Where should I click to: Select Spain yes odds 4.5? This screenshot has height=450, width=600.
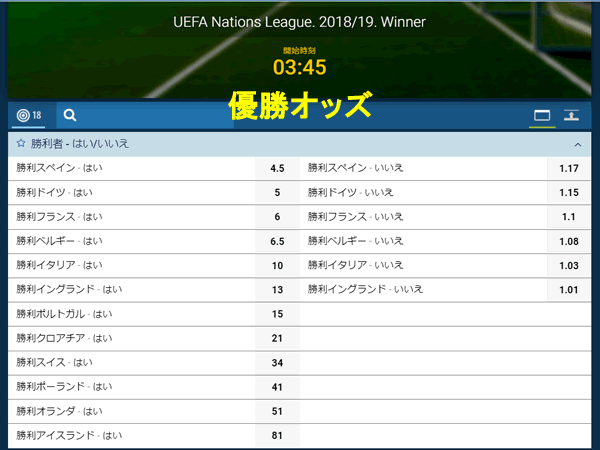(277, 168)
